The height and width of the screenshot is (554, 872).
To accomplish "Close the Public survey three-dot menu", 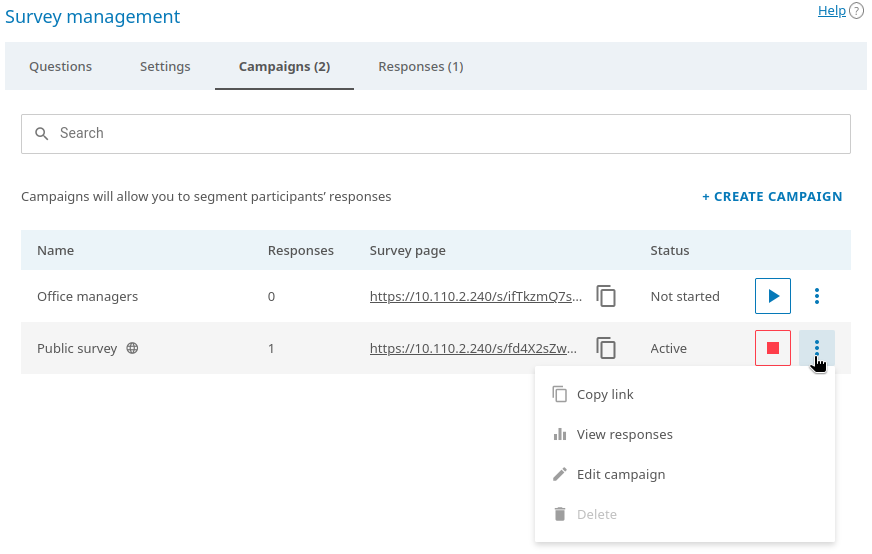I will [x=817, y=348].
